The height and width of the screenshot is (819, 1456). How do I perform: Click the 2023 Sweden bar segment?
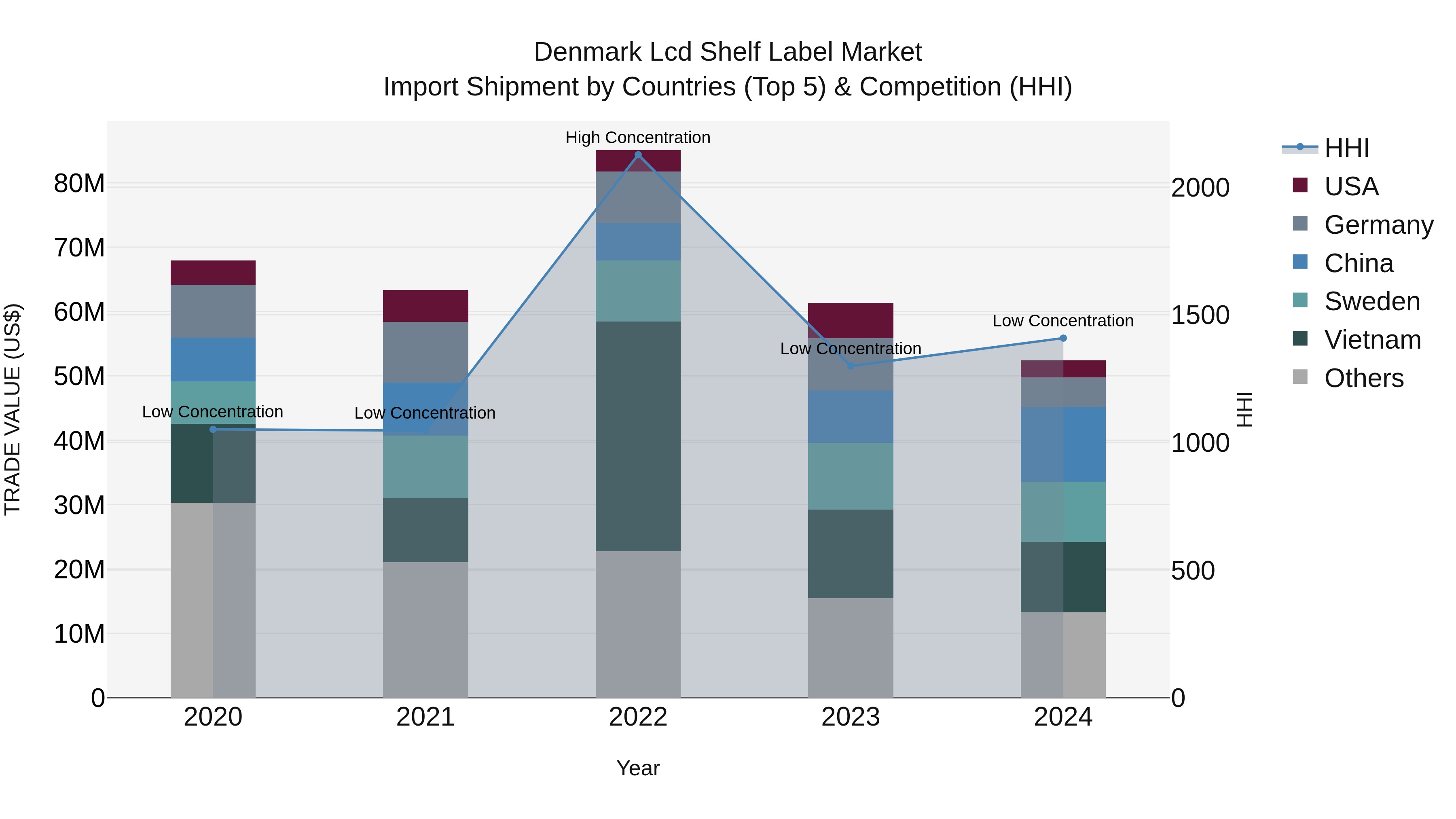pyautogui.click(x=851, y=476)
